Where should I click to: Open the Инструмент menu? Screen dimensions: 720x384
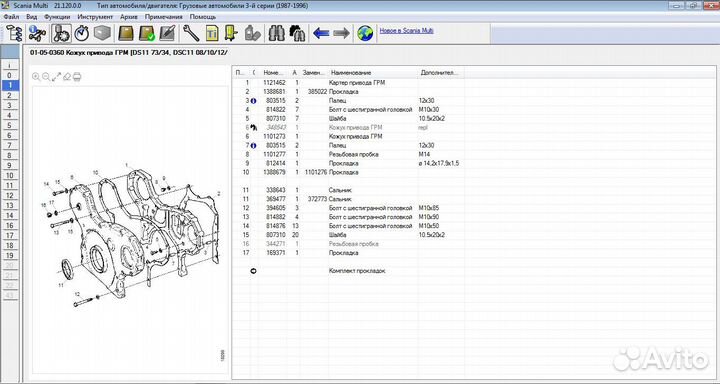tap(95, 17)
